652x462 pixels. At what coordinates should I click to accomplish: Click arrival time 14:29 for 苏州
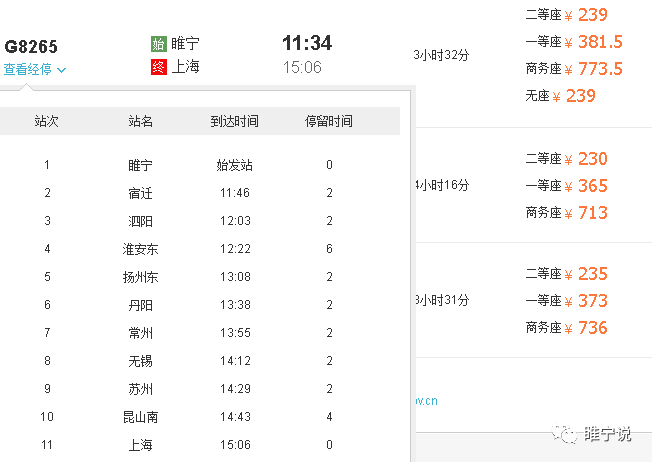[235, 389]
